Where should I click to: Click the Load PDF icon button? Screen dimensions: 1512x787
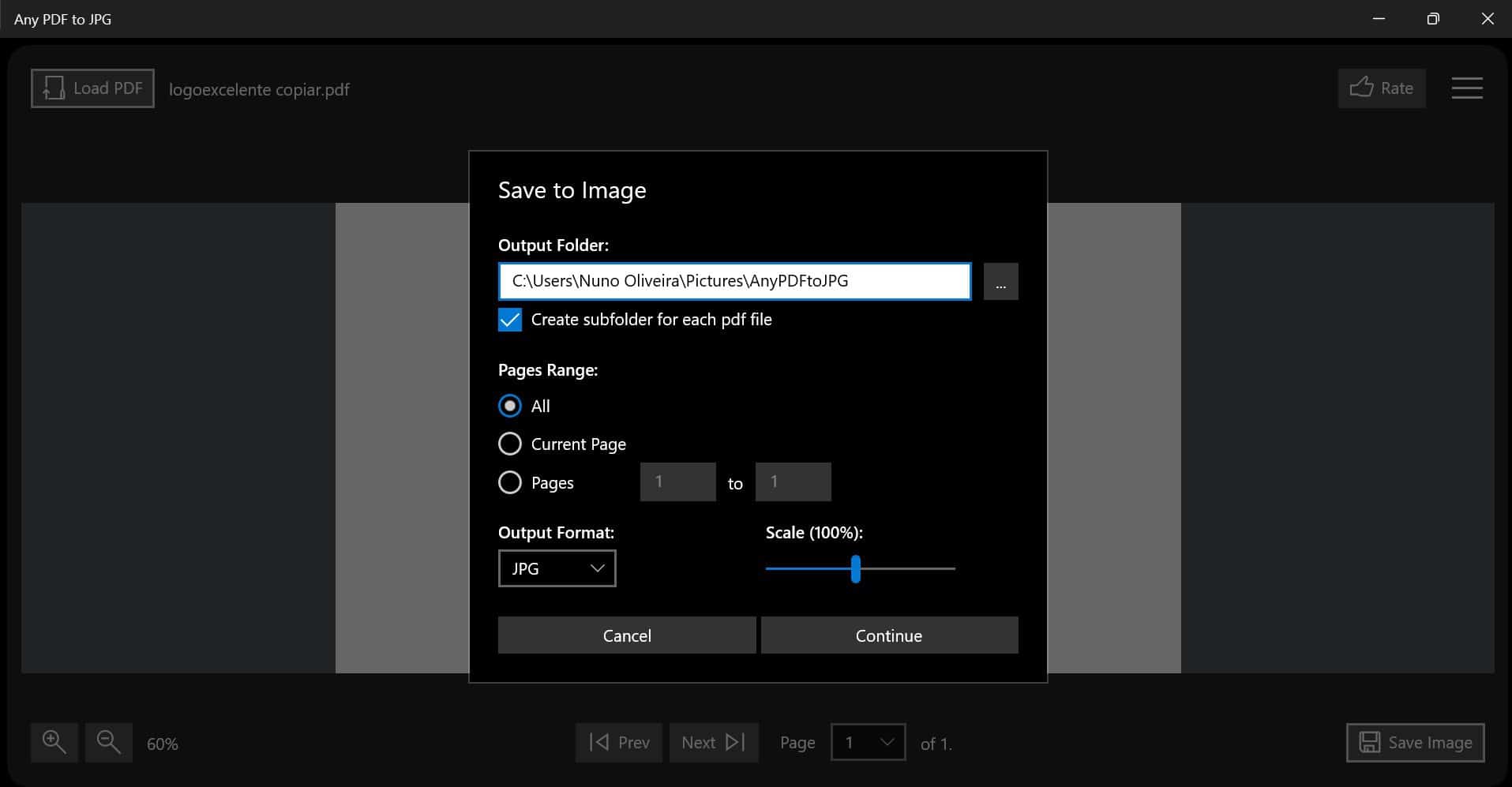click(x=92, y=88)
